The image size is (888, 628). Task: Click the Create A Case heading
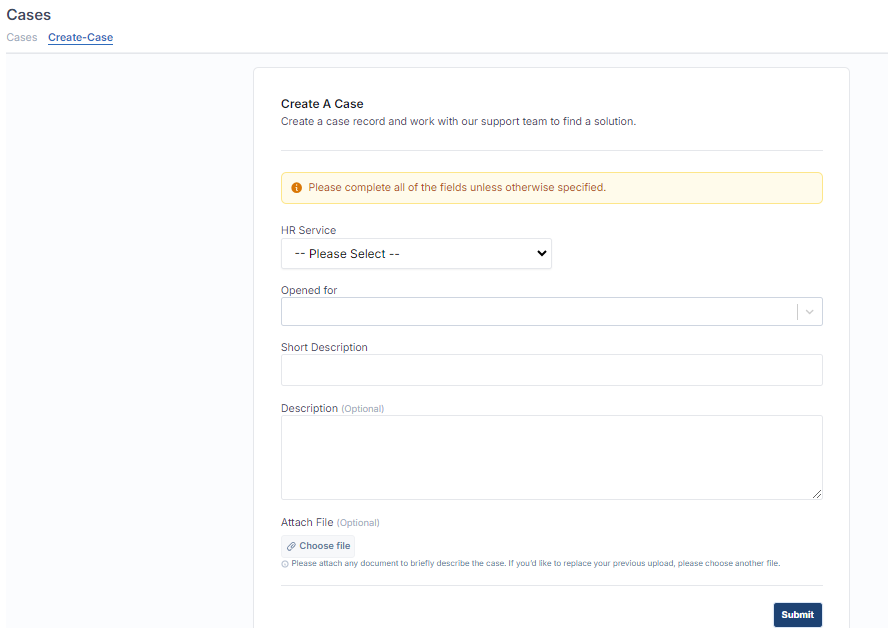(x=322, y=104)
